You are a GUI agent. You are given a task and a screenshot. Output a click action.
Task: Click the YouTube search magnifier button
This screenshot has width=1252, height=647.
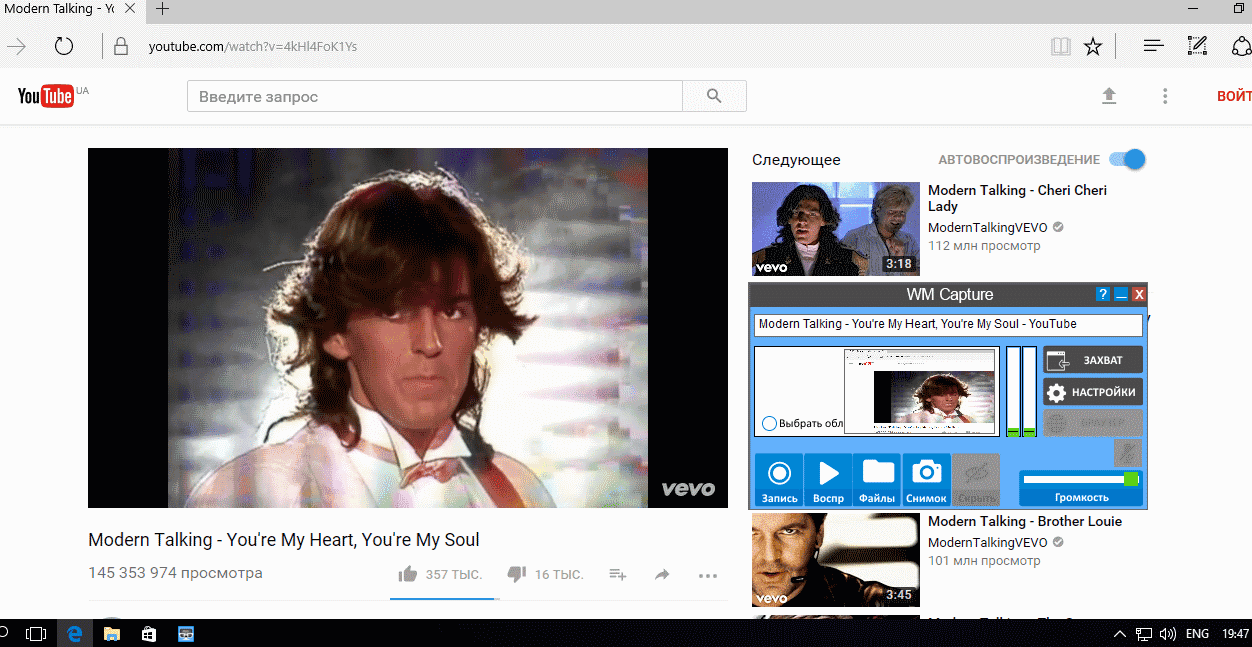(x=714, y=96)
